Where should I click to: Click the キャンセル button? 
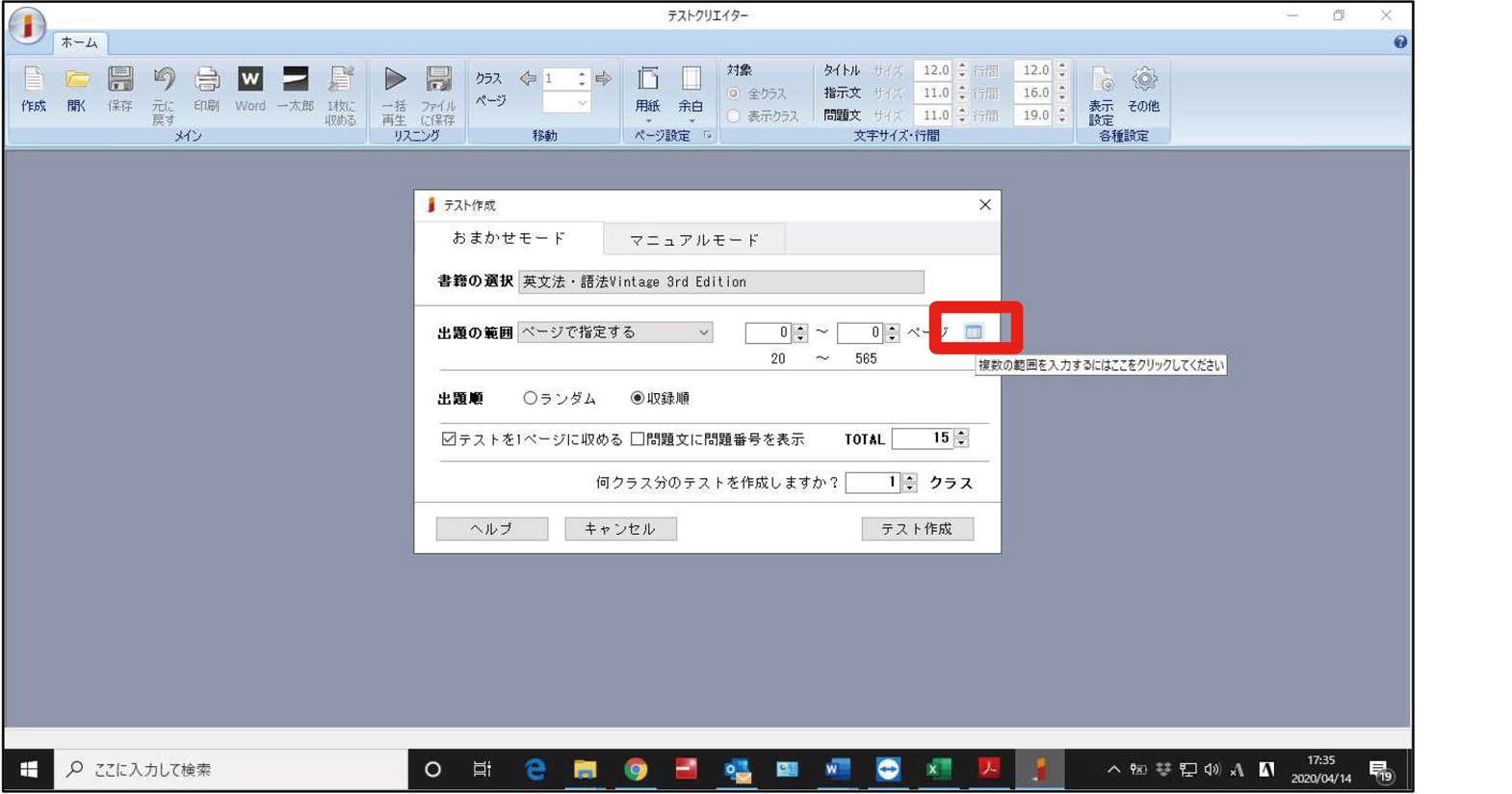click(x=620, y=529)
